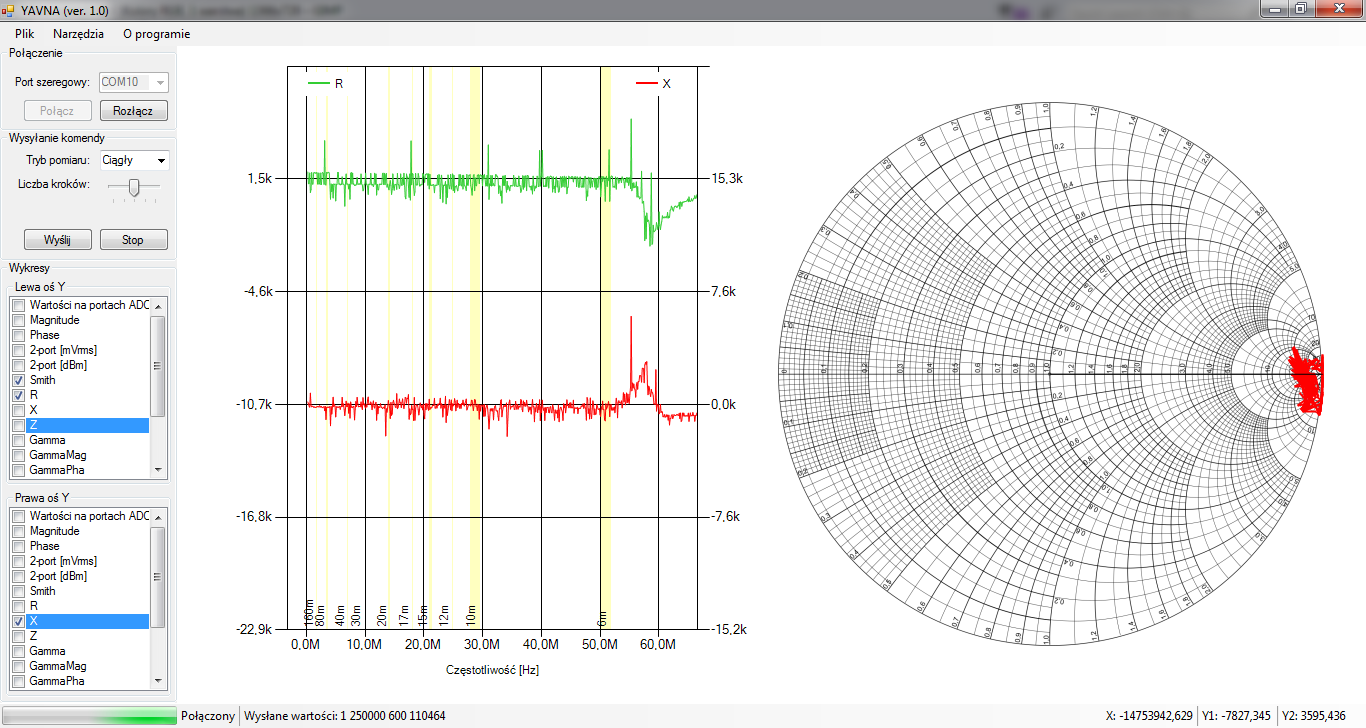This screenshot has height=728, width=1366.
Task: Click the Liczba kroków slider handle
Action: pyautogui.click(x=134, y=186)
